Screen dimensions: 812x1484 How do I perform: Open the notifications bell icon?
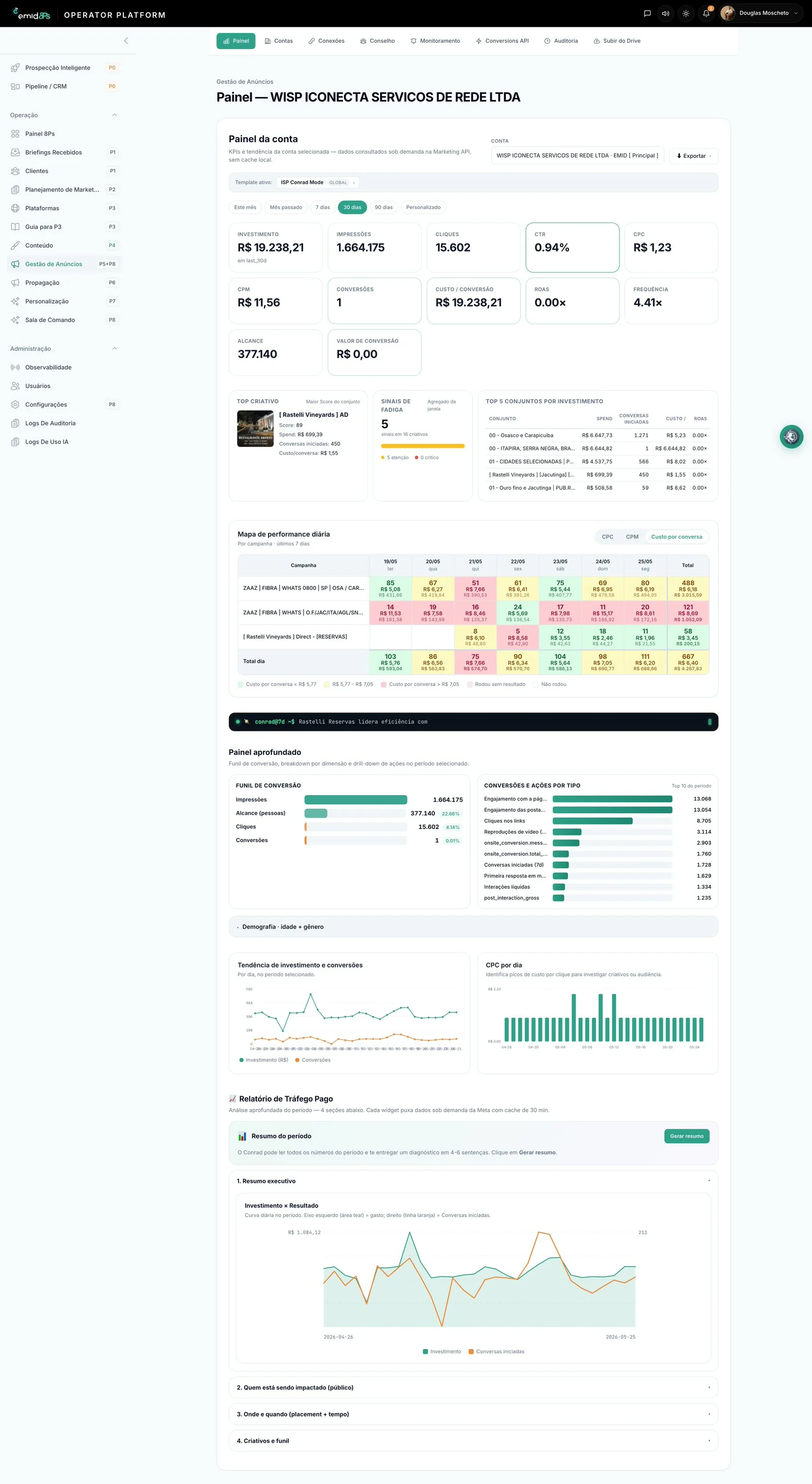[706, 13]
